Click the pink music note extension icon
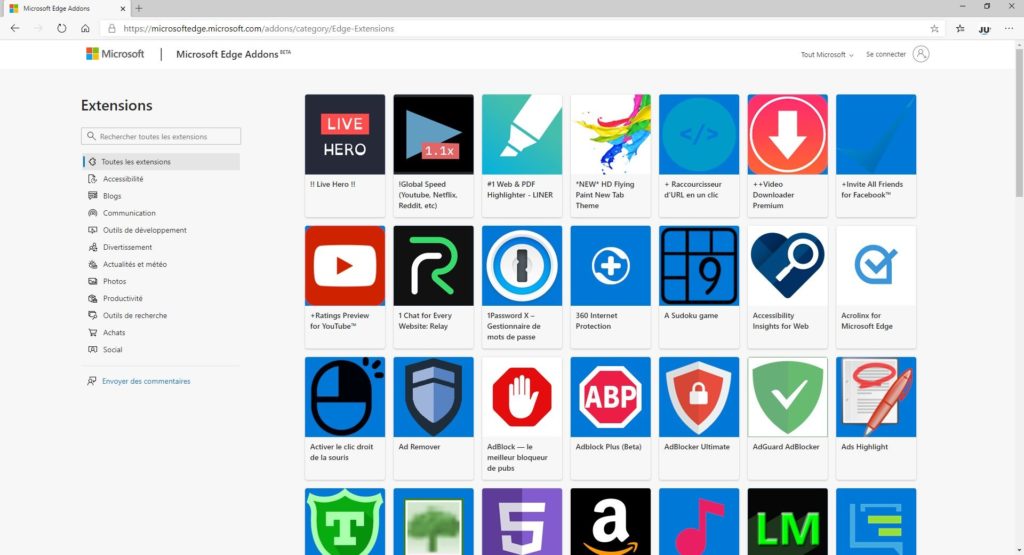The height and width of the screenshot is (555, 1024). 699,522
